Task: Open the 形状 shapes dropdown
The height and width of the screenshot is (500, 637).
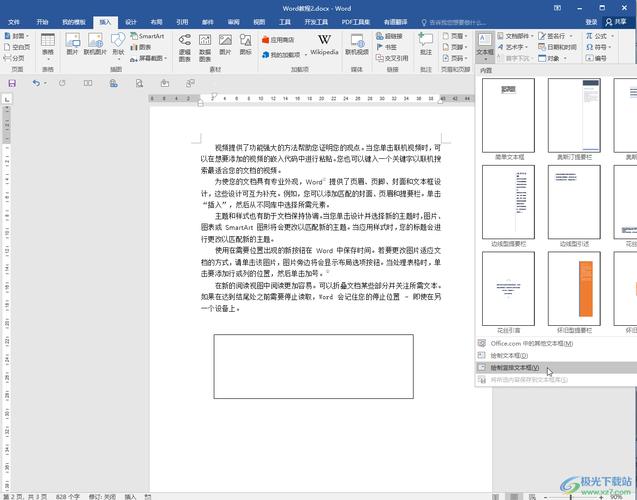Action: pyautogui.click(x=118, y=46)
